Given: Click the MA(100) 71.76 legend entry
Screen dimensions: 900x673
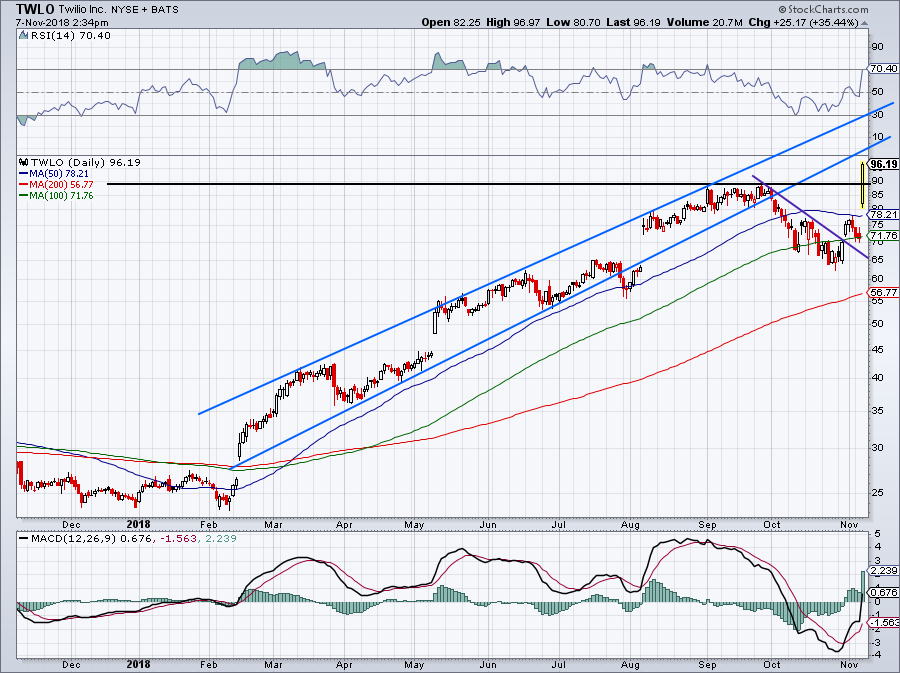Looking at the screenshot, I should tap(56, 196).
